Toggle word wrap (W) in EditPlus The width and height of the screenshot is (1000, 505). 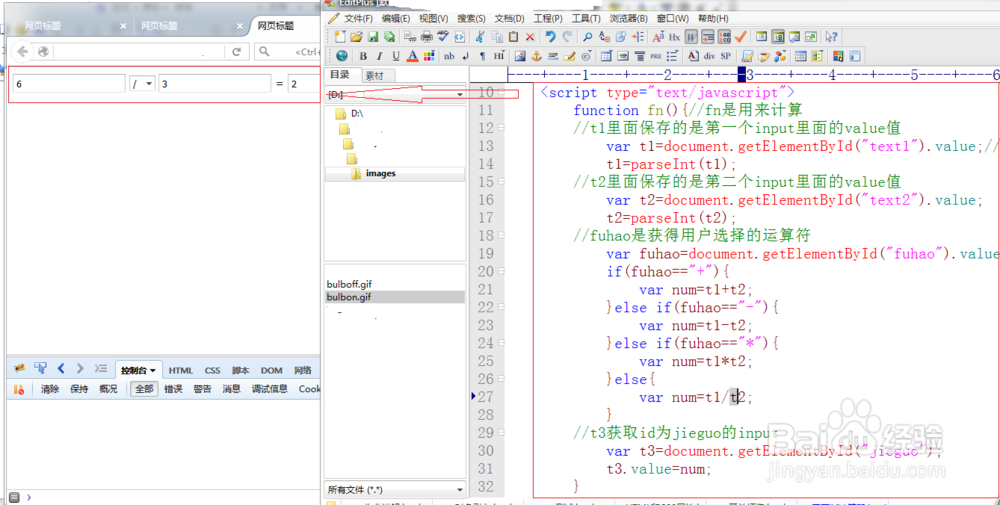click(691, 37)
